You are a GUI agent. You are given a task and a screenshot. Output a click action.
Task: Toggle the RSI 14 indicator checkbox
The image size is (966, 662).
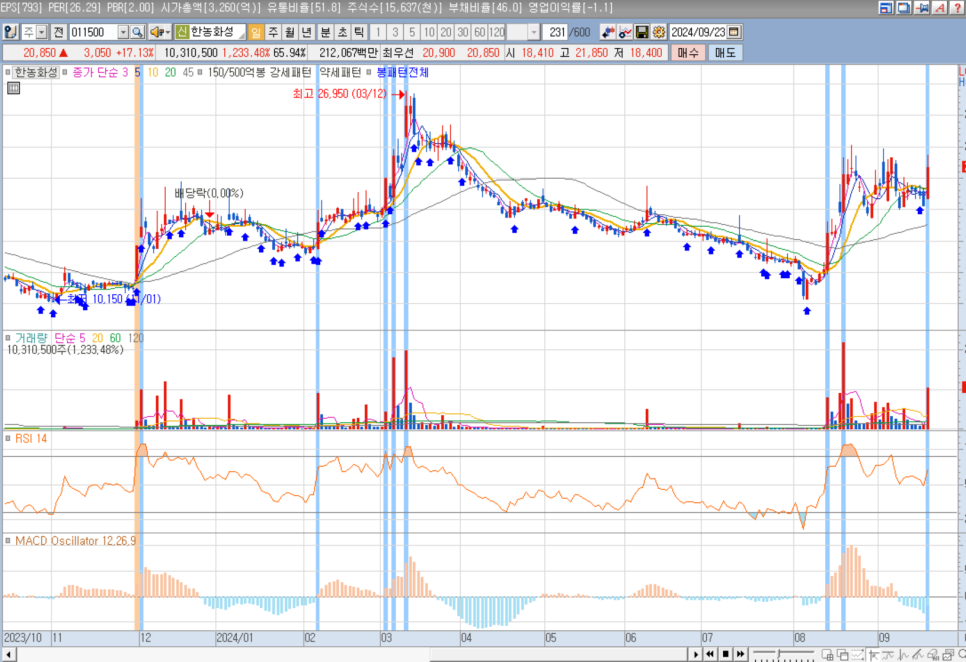click(x=8, y=438)
